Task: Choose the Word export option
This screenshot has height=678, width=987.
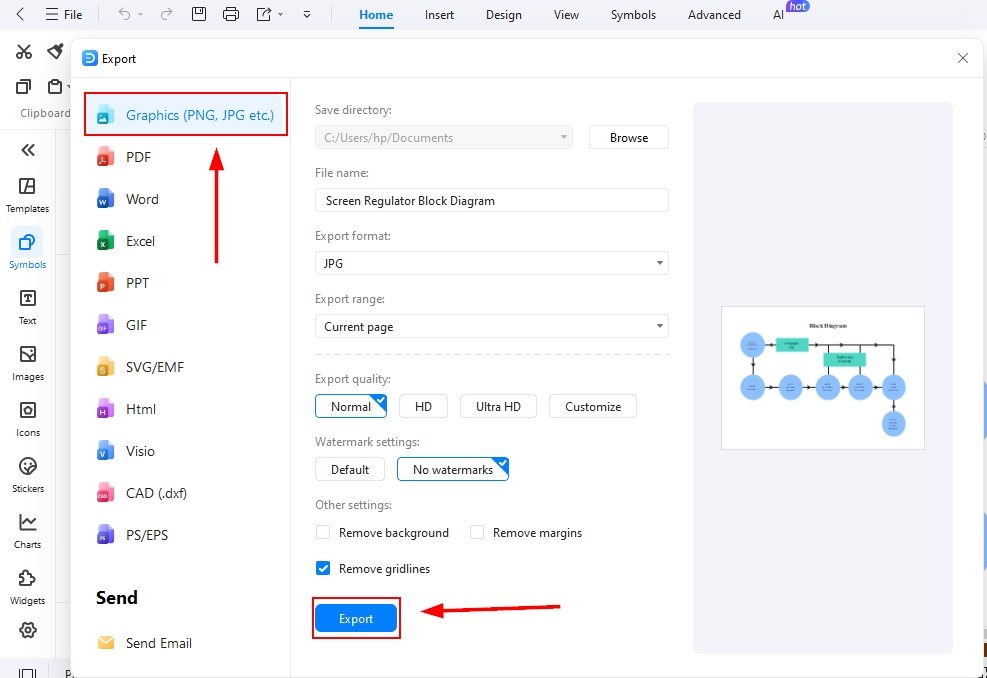Action: pos(141,199)
